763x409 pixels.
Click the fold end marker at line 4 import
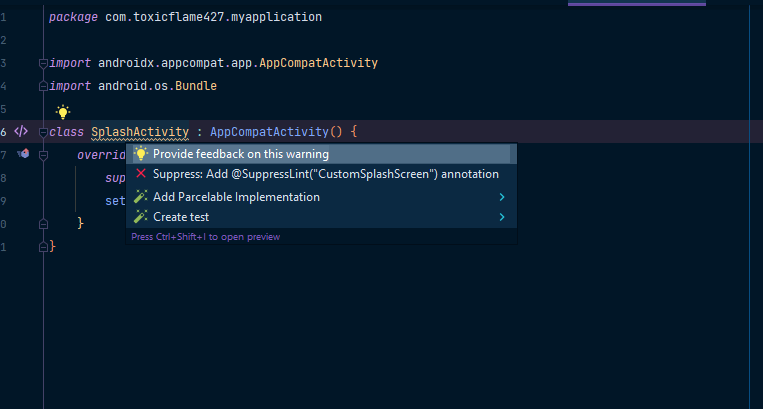point(43,86)
